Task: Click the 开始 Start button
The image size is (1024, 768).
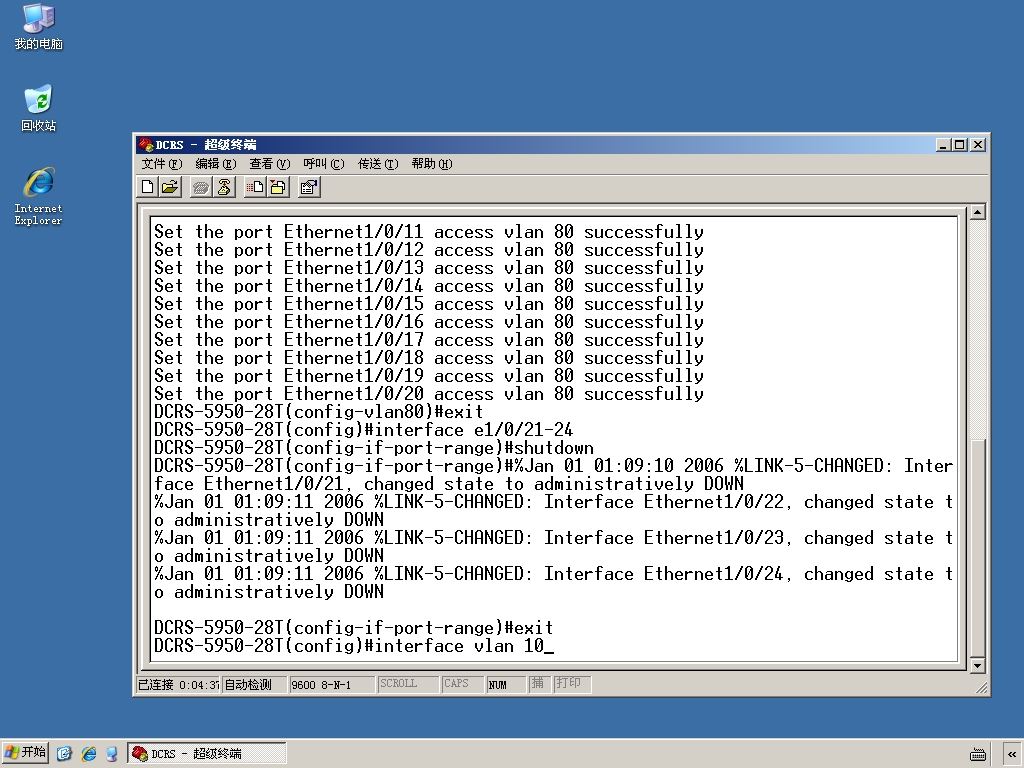Action: coord(25,753)
